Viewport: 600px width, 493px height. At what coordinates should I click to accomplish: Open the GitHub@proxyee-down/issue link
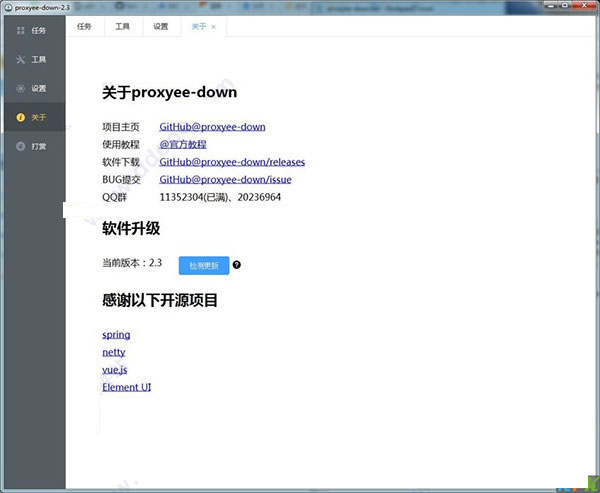tap(225, 180)
